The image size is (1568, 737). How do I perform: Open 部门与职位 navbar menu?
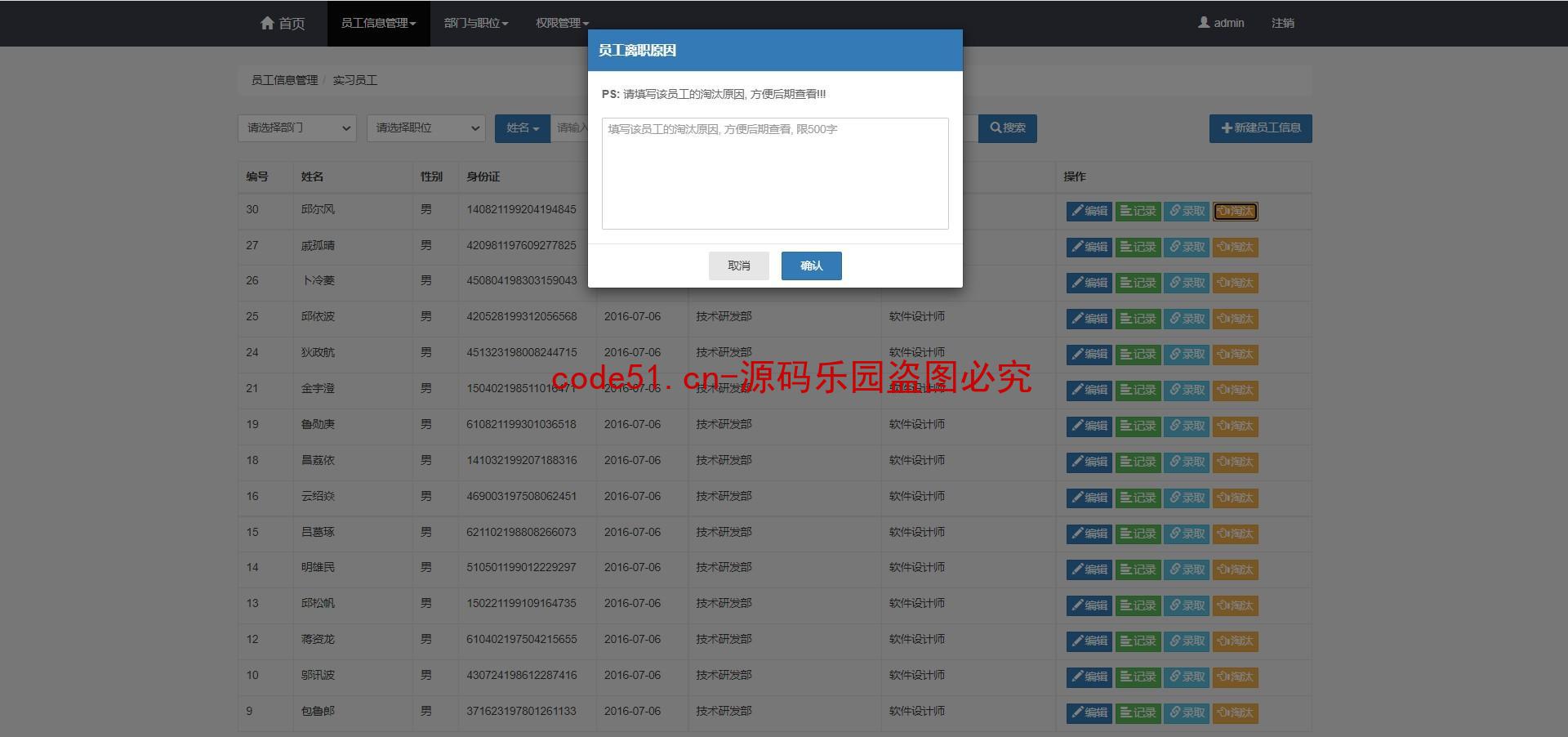click(476, 23)
